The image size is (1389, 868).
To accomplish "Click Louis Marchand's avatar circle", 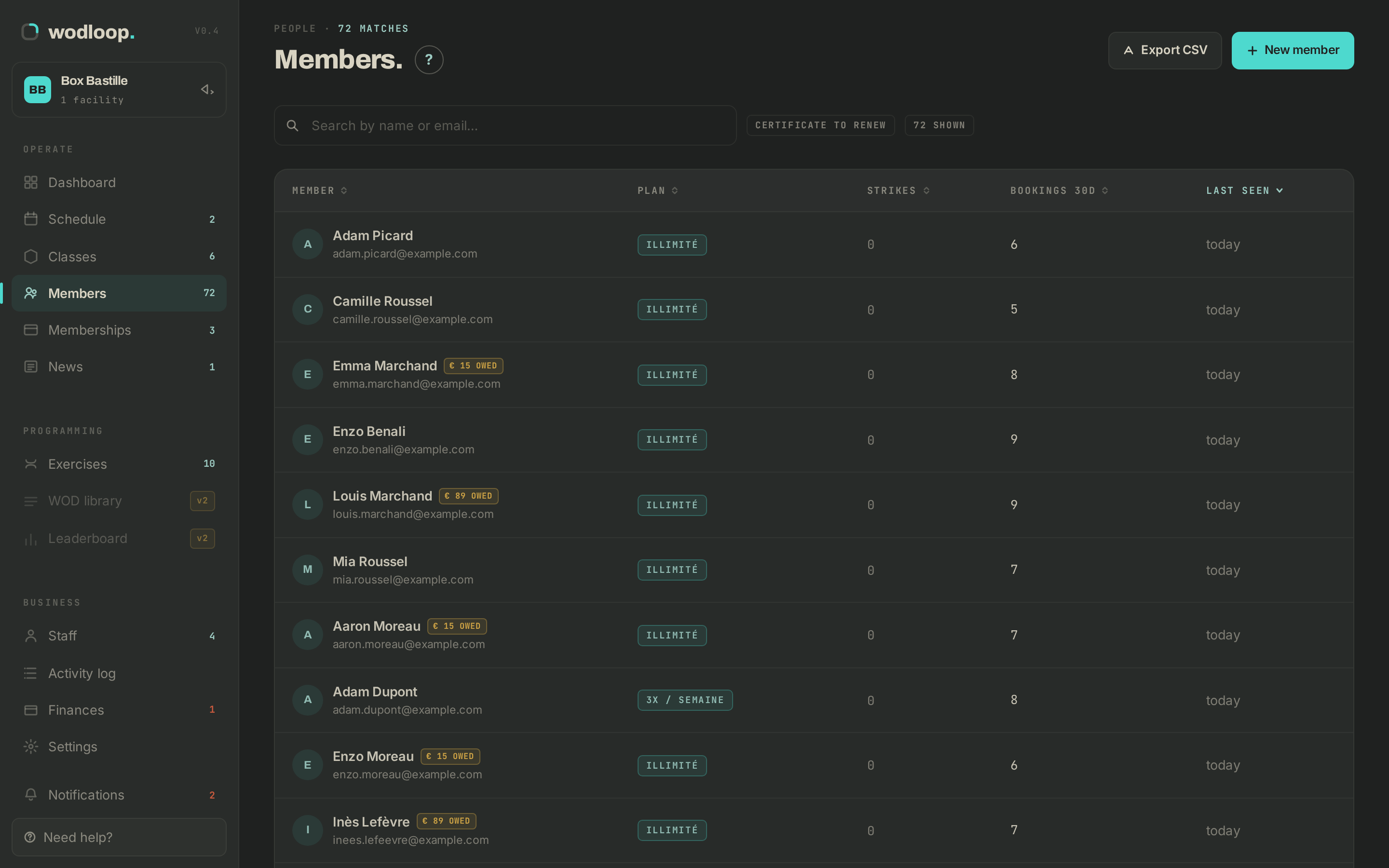I will tap(308, 504).
